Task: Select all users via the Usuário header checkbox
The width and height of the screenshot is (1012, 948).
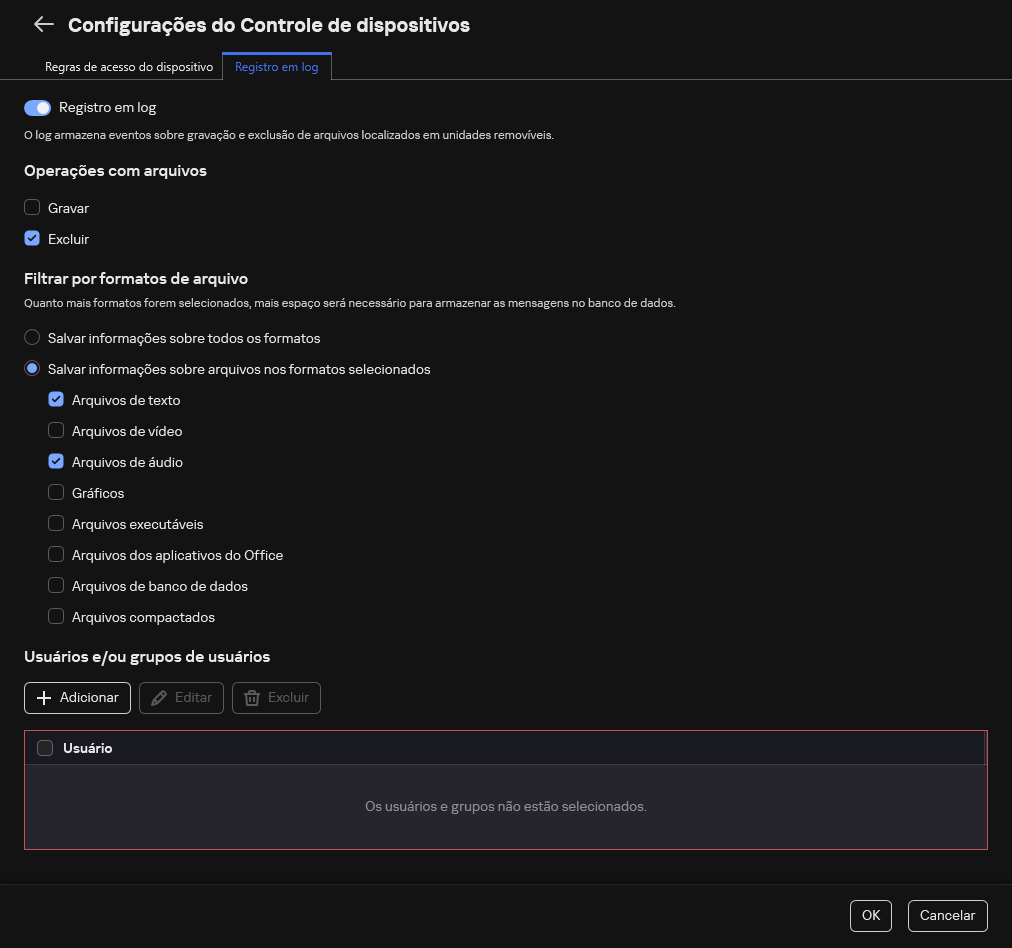Action: (x=44, y=747)
